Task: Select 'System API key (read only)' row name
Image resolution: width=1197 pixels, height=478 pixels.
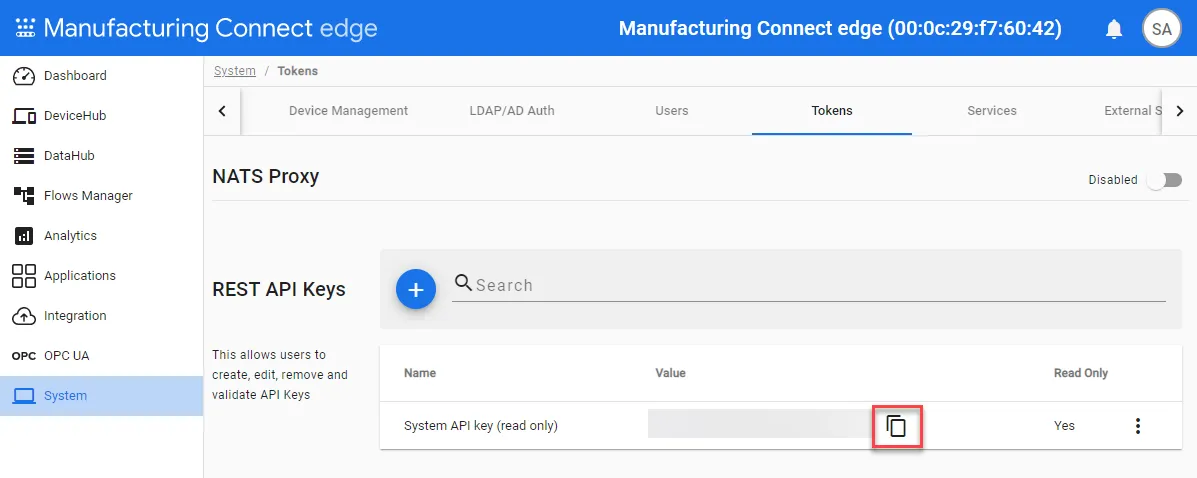Action: (x=481, y=426)
